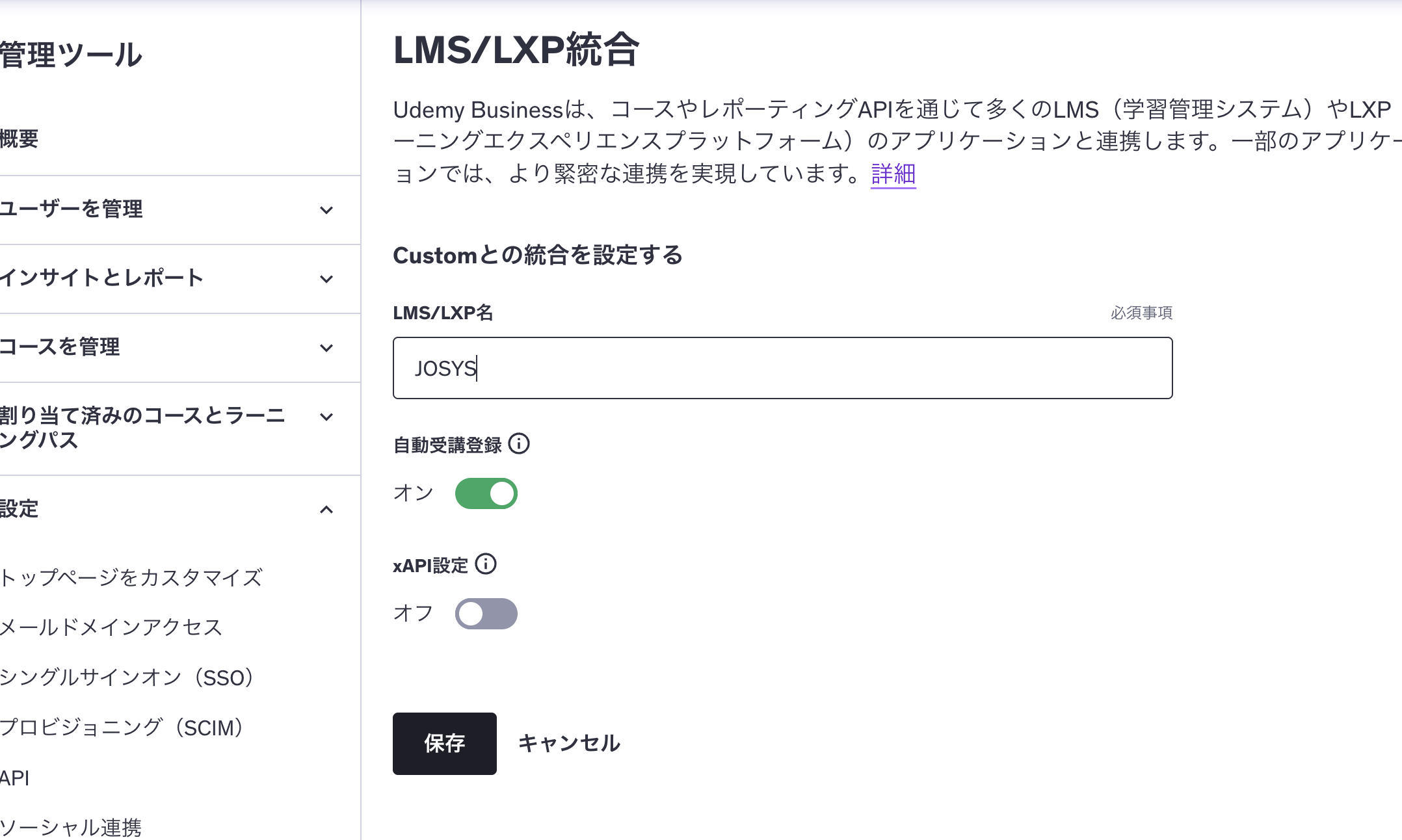
Task: Expand the コースを管理 section
Action: click(326, 348)
